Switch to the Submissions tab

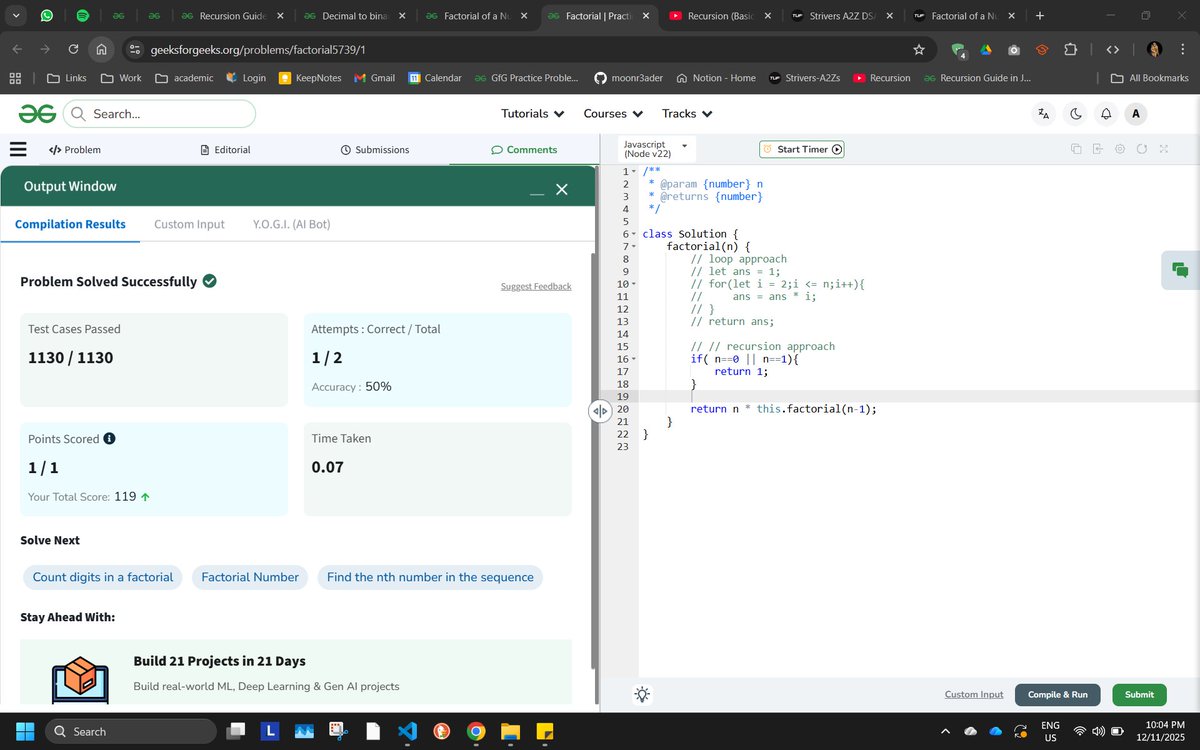click(x=375, y=149)
